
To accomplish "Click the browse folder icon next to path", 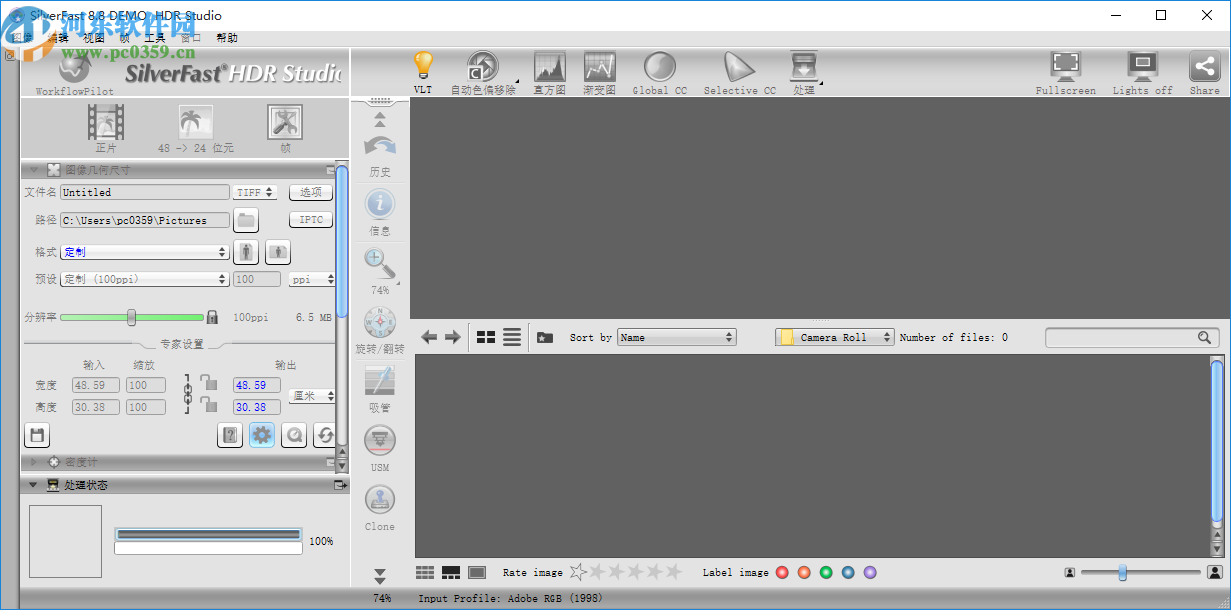I will tap(246, 220).
